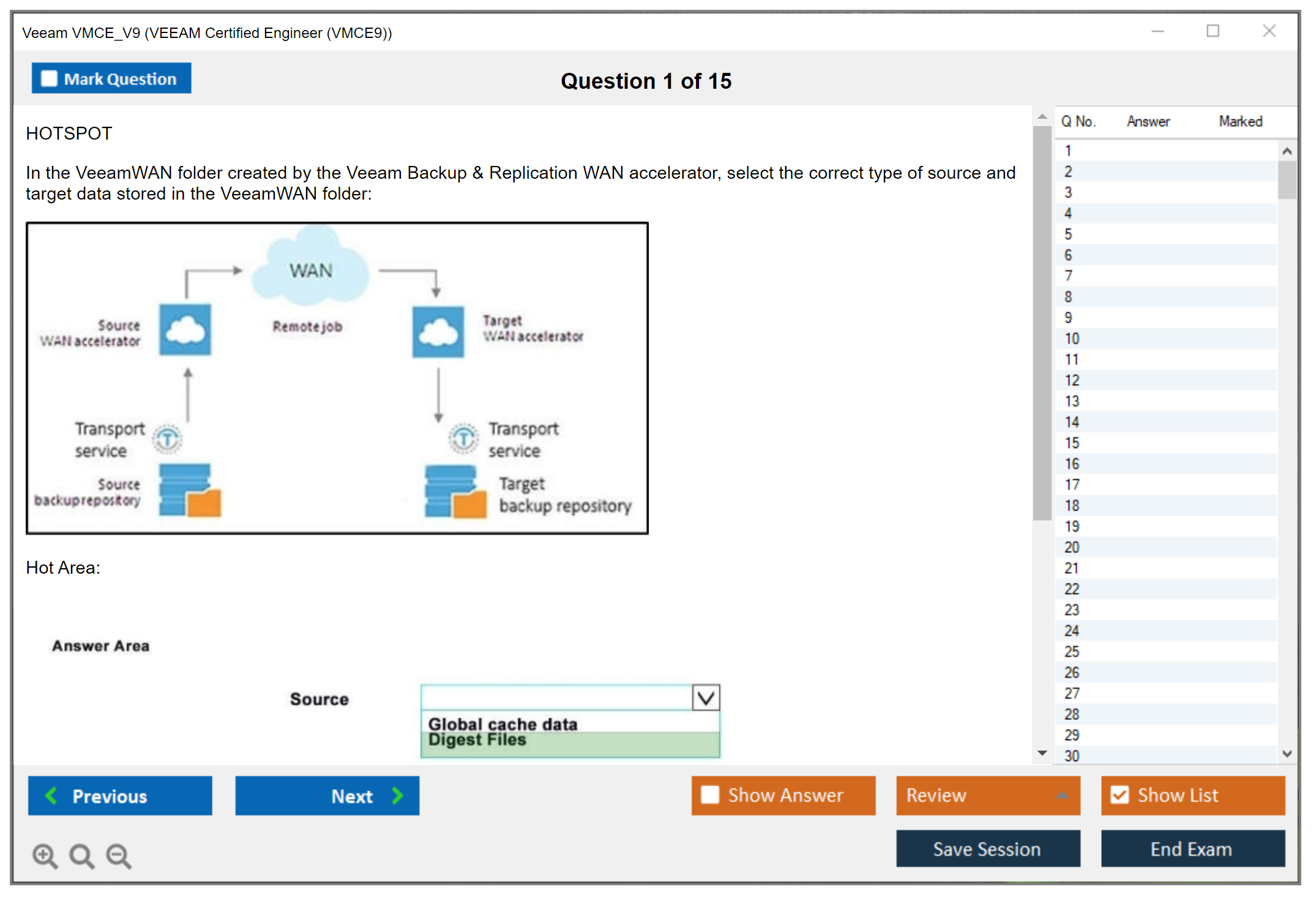Check the Mark Question checkbox
The height and width of the screenshot is (900, 1316).
49,79
